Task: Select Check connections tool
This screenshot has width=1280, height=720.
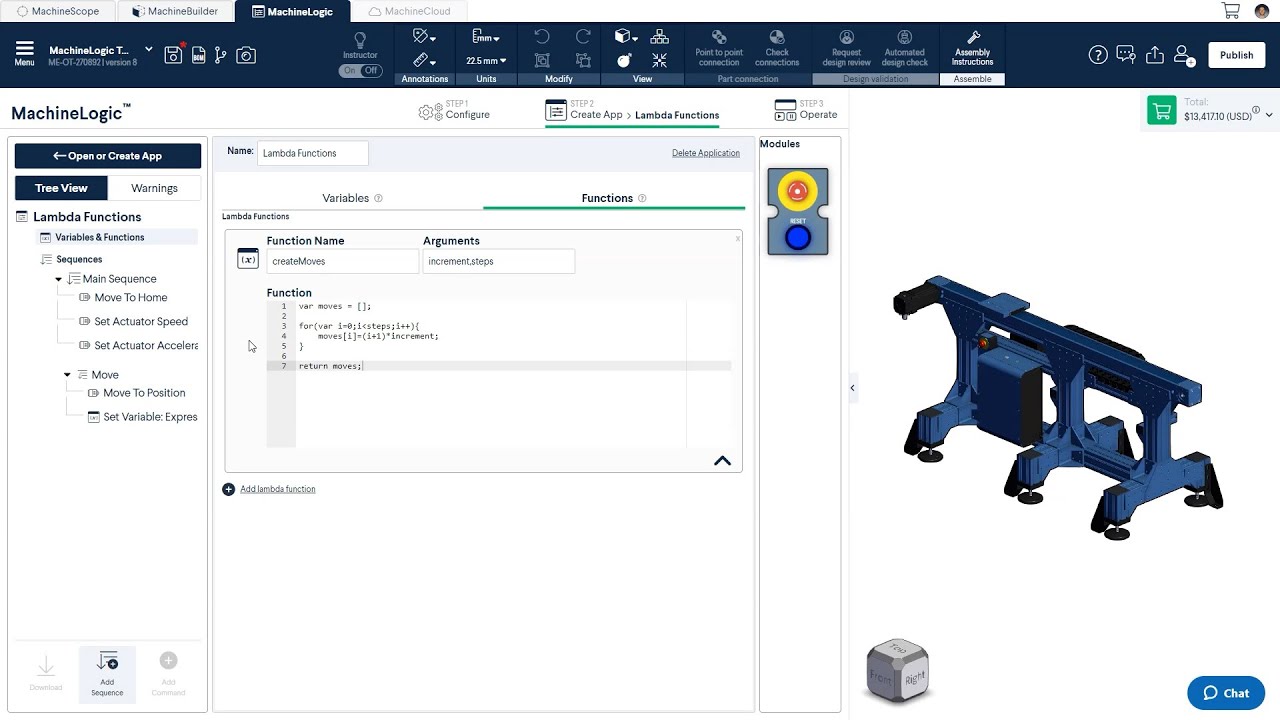Action: [777, 48]
